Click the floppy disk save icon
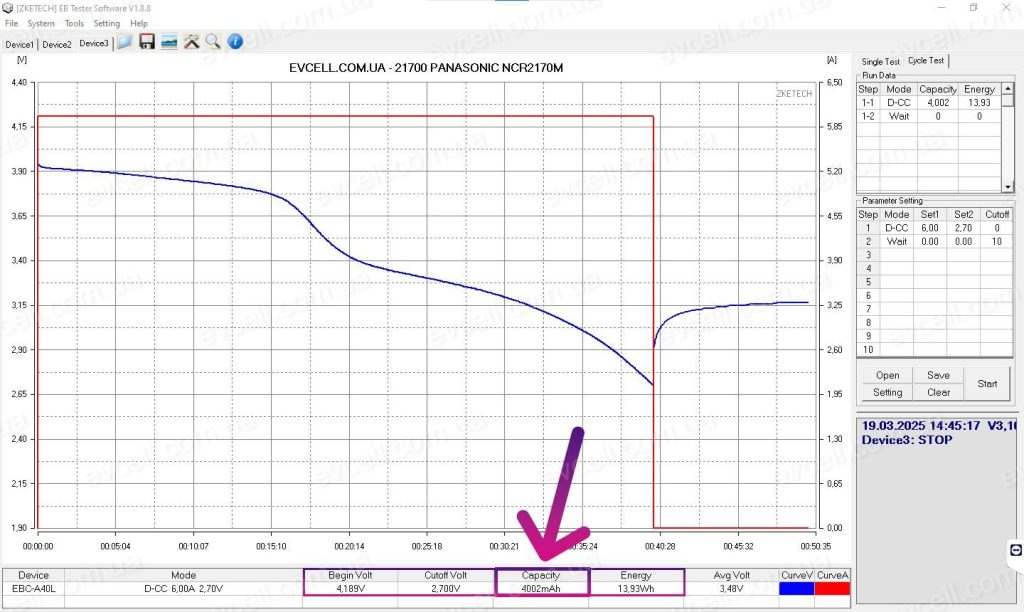This screenshot has height=612, width=1024. pos(147,42)
